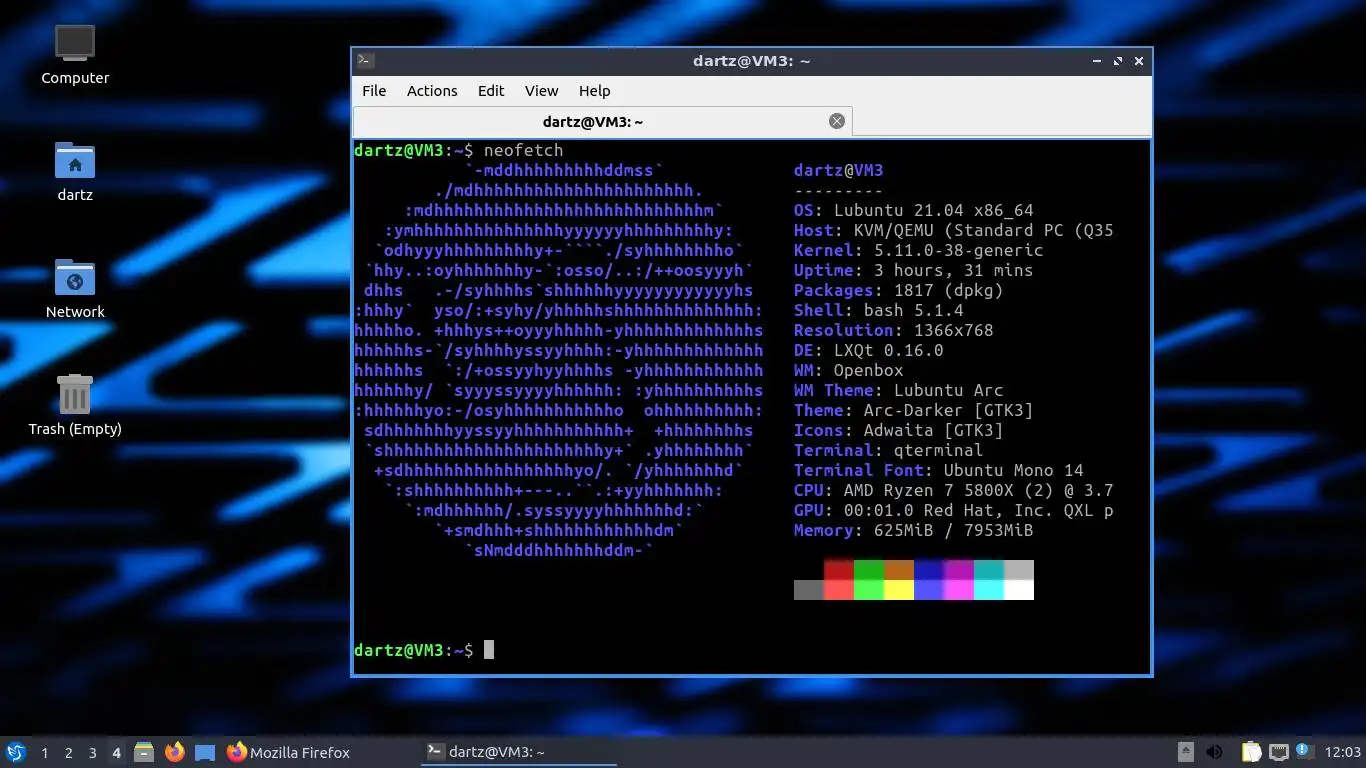Click 'Packages: 1817 (dpkg)' line
Image resolution: width=1366 pixels, height=768 pixels.
[x=899, y=290]
